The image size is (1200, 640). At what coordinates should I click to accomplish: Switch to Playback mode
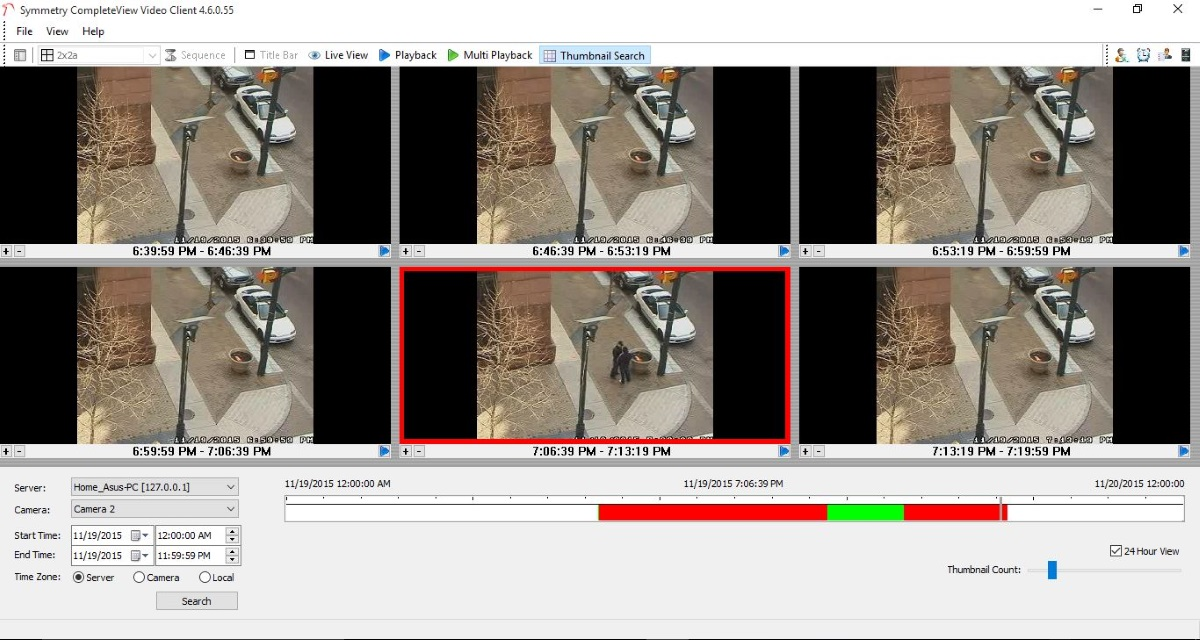pyautogui.click(x=408, y=55)
